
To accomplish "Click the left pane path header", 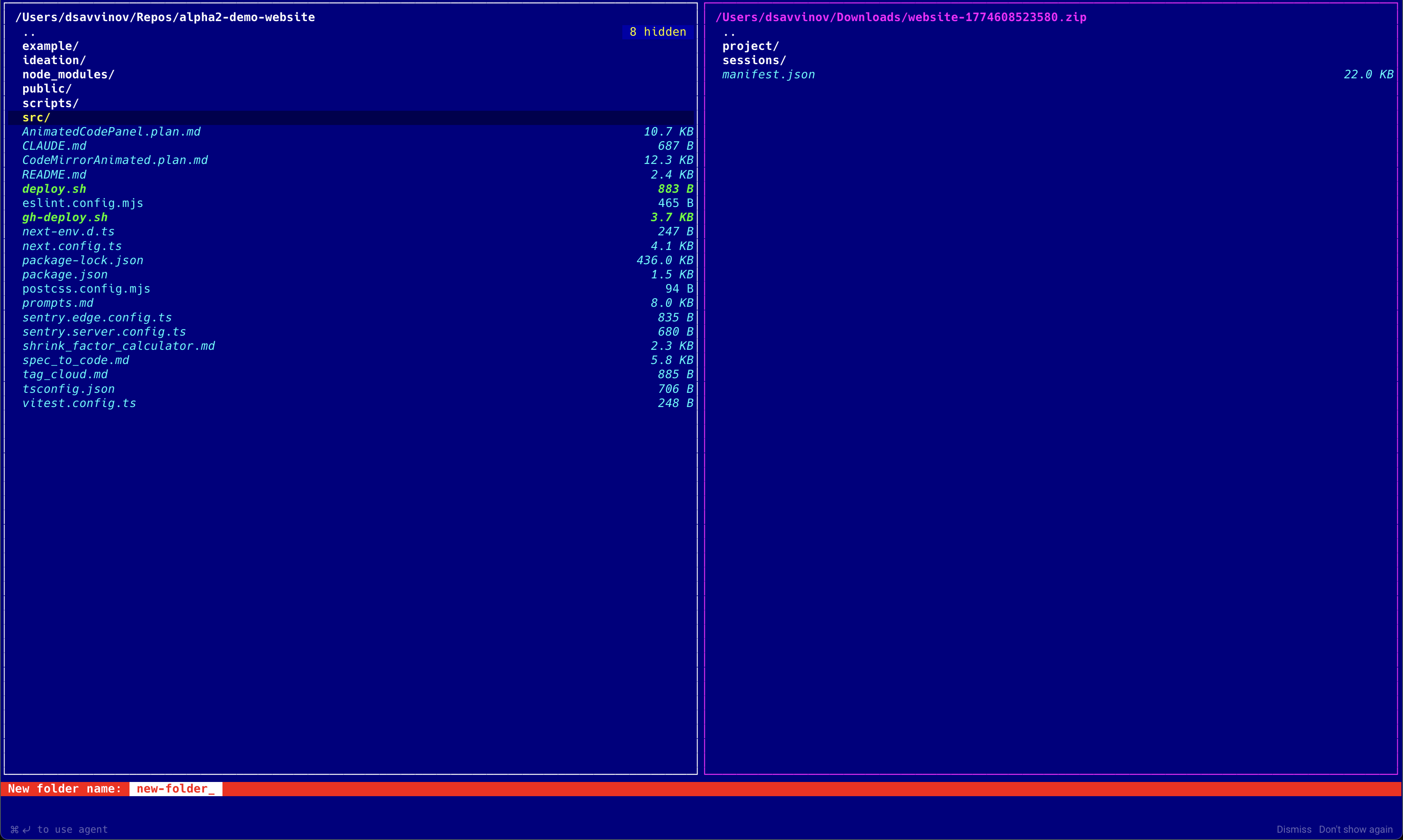I will [x=165, y=17].
